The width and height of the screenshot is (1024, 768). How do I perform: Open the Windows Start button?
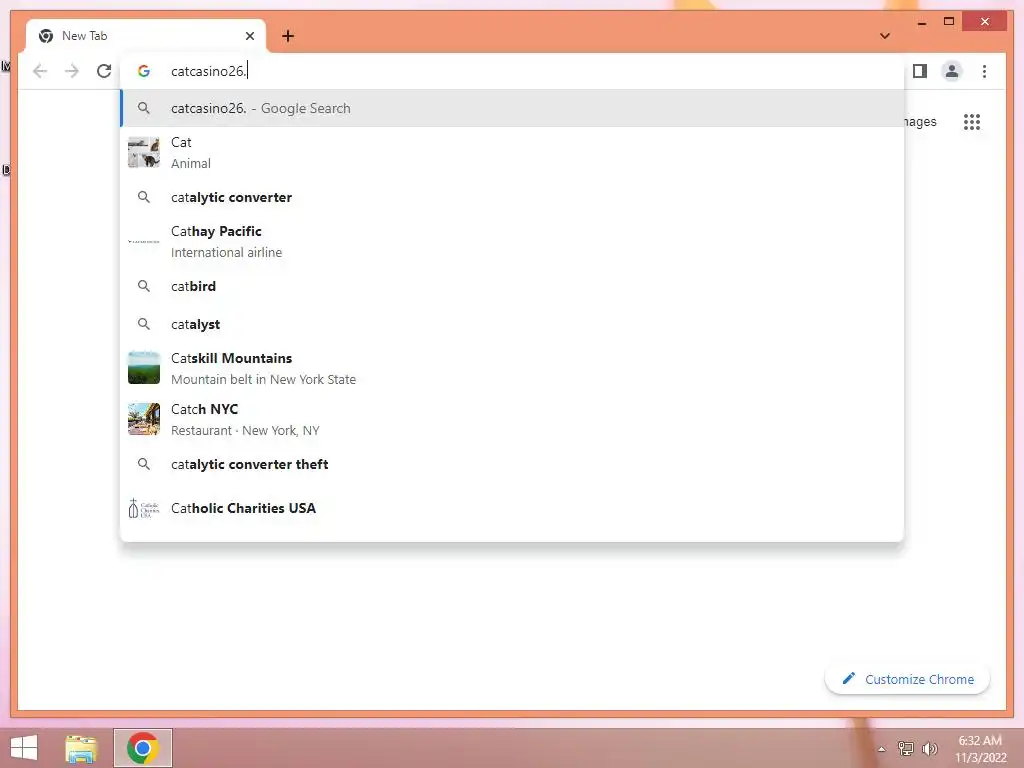coord(24,748)
